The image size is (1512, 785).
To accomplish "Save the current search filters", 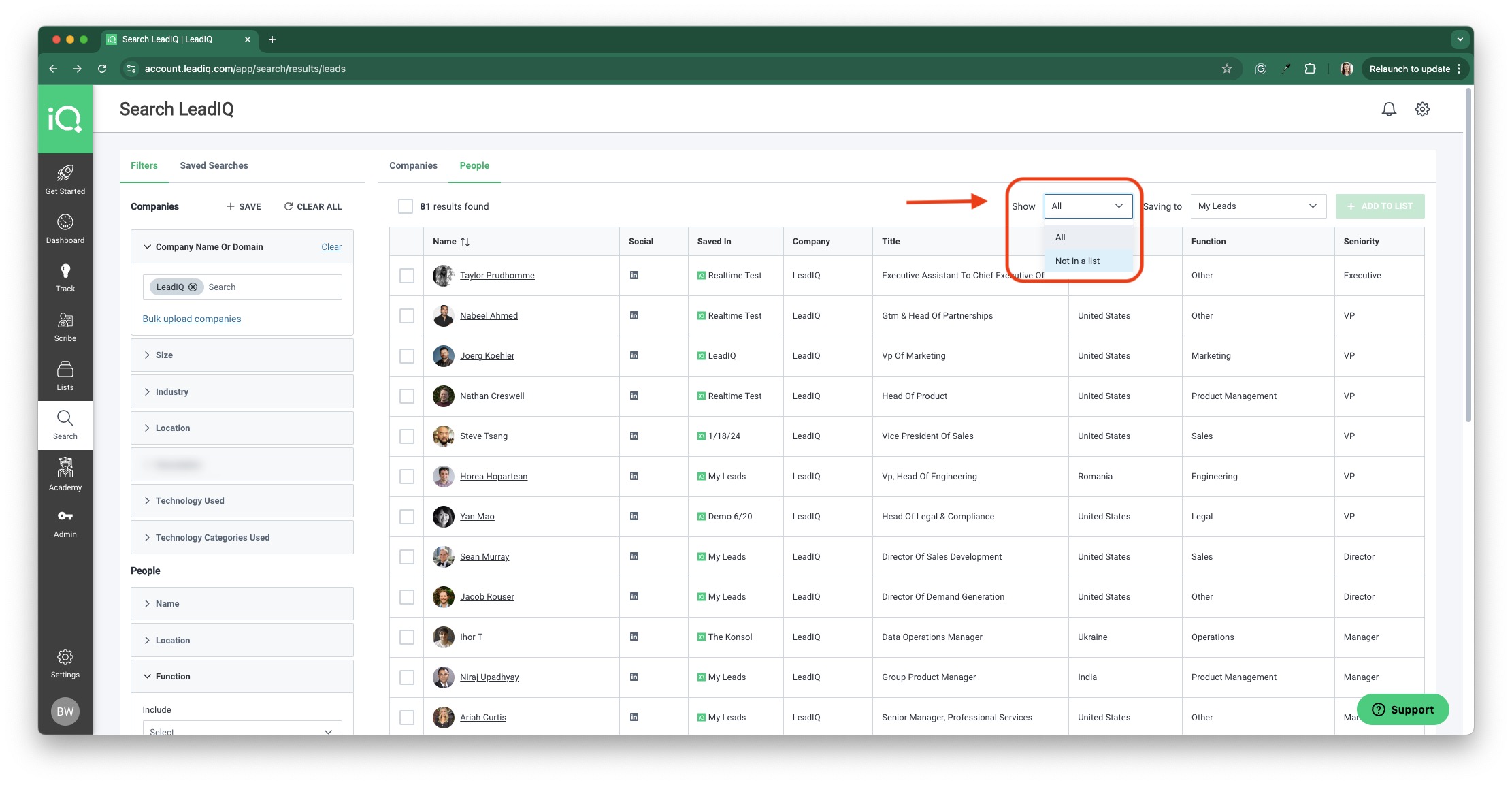I will [x=244, y=207].
